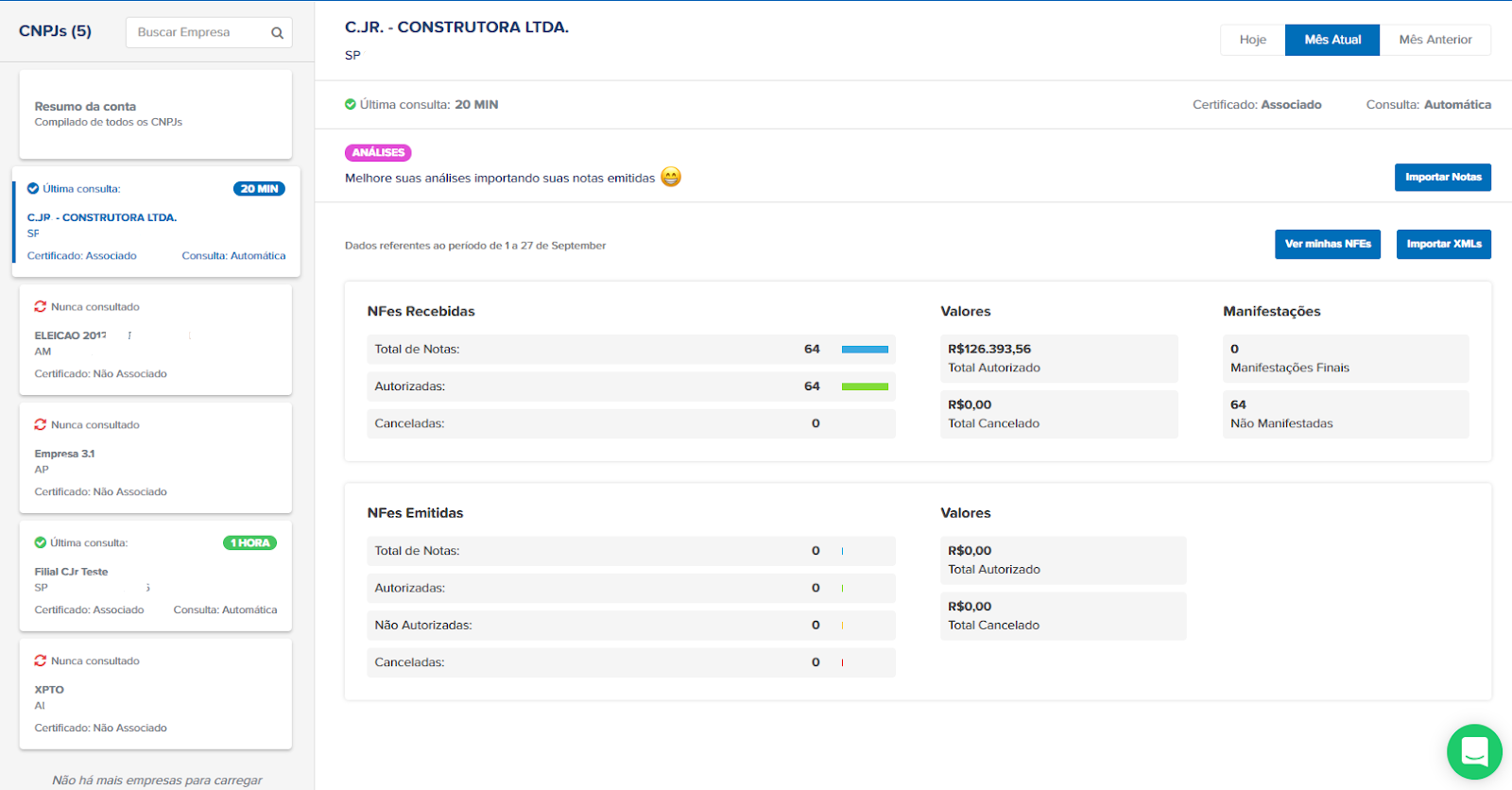
Task: Switch to the Mês Anterior tab
Action: pos(1435,40)
